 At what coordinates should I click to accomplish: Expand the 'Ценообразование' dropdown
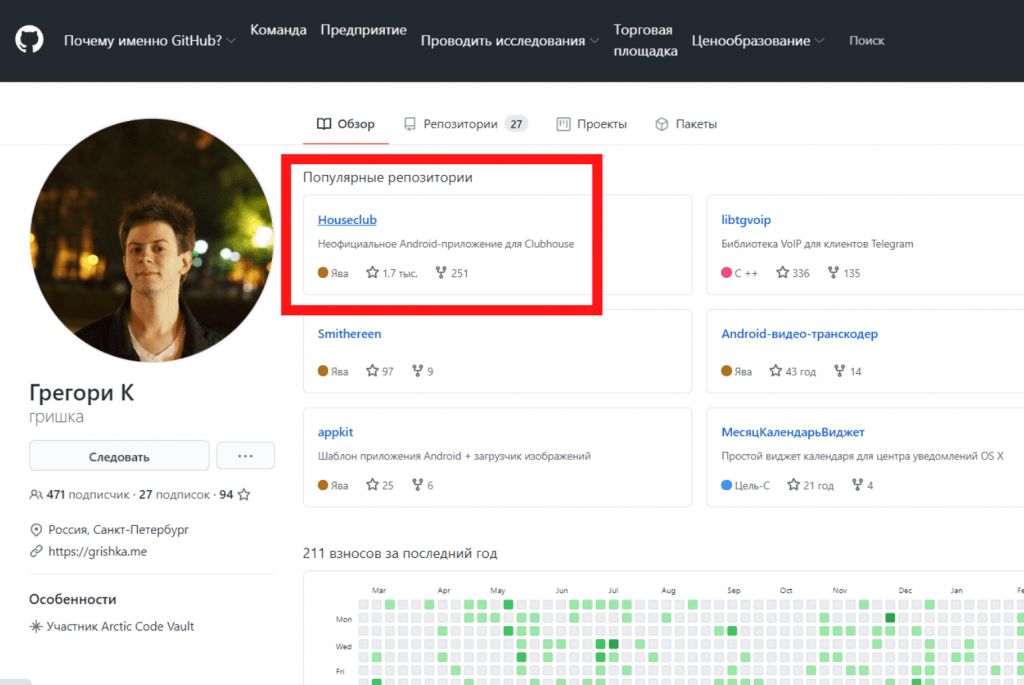pyautogui.click(x=758, y=40)
